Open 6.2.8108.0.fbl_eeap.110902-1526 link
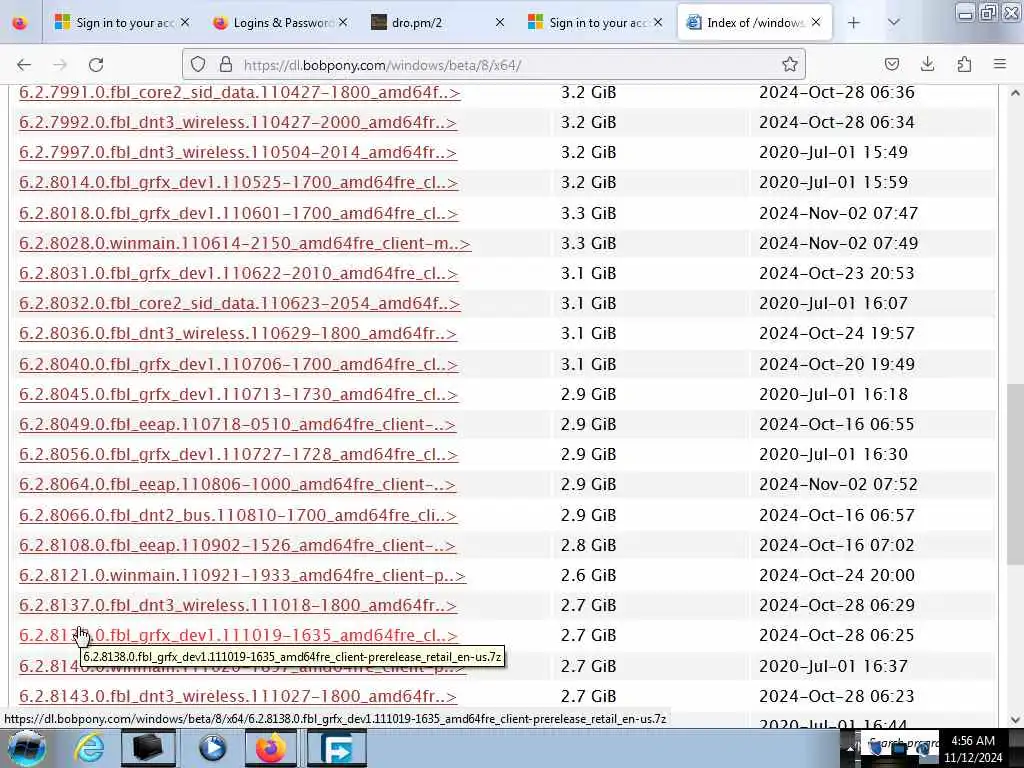1024x768 pixels. click(237, 545)
